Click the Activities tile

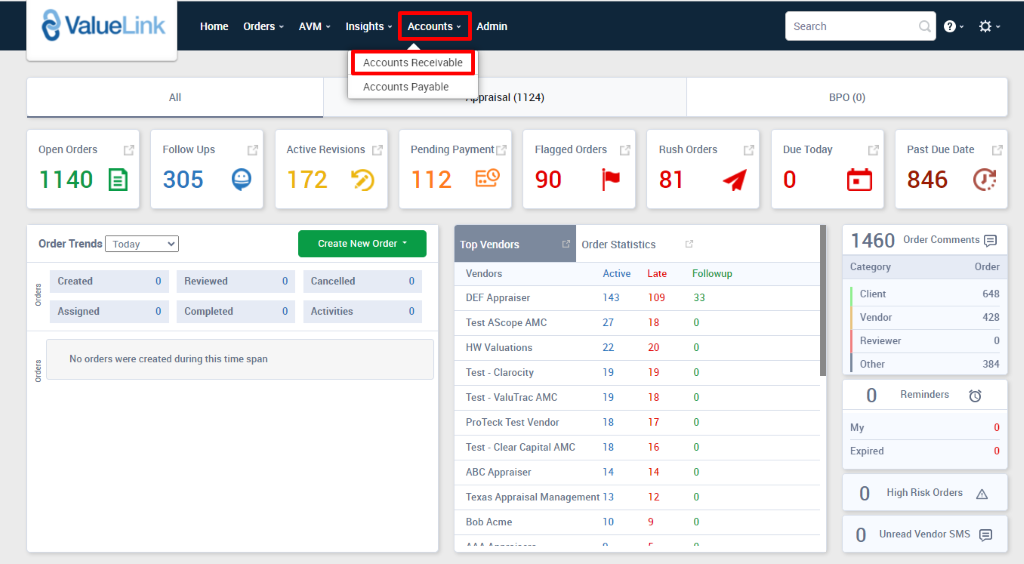tap(362, 311)
